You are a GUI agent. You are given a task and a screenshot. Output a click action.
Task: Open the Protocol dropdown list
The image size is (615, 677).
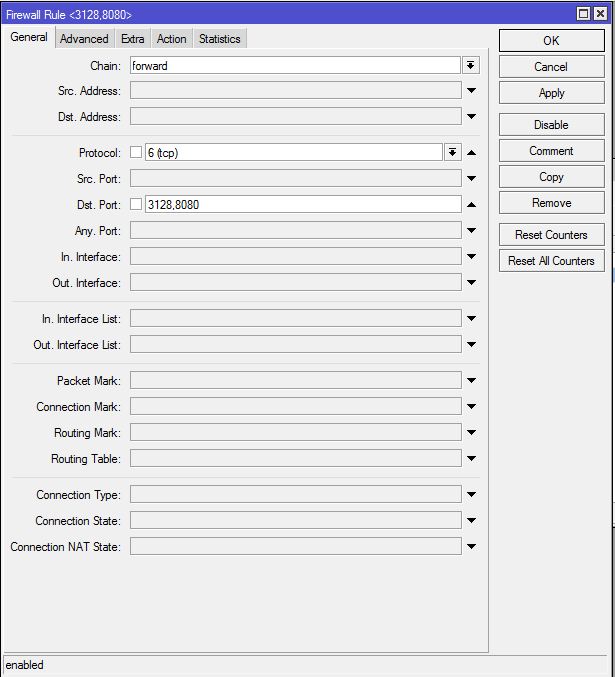click(452, 153)
